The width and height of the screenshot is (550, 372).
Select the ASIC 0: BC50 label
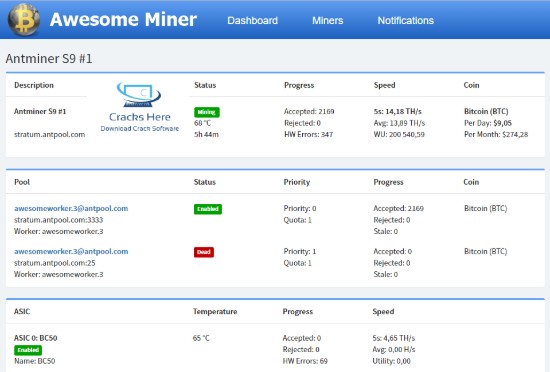point(35,338)
